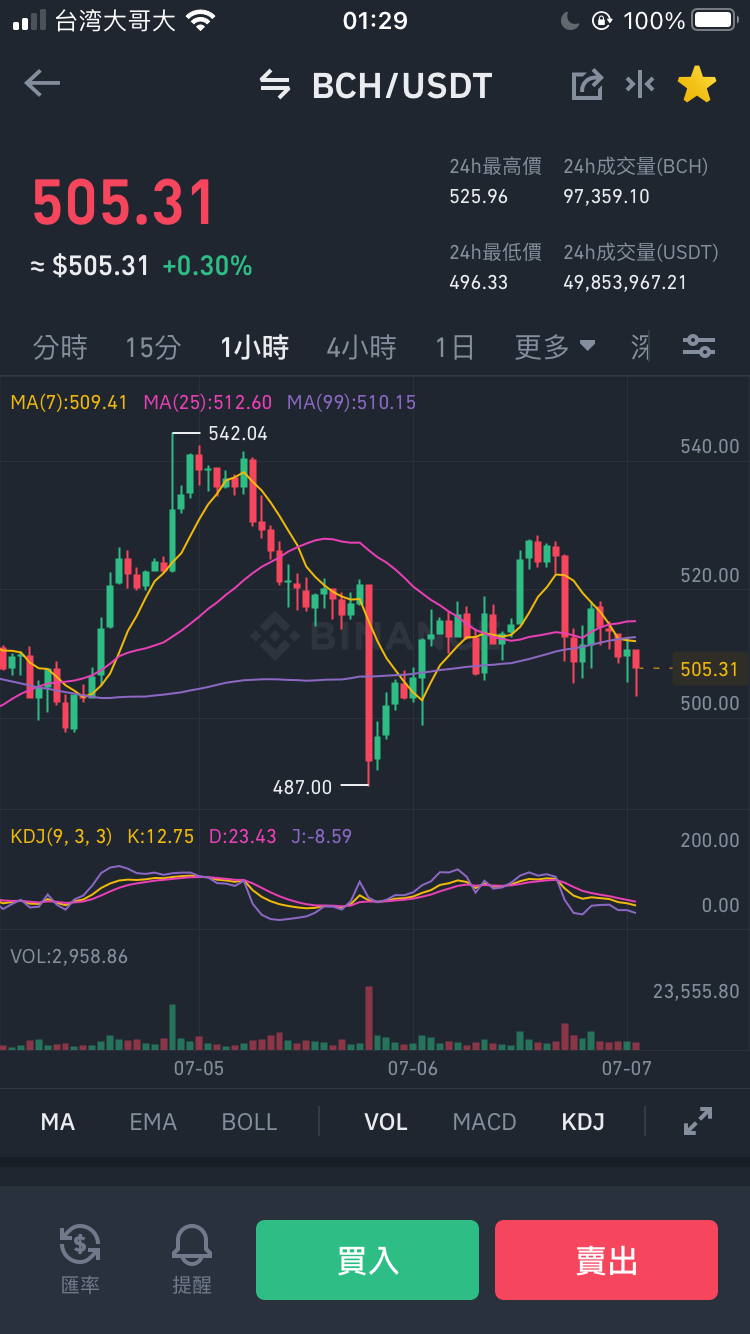Tap the 提醒 alert bell icon
Screen dimensions: 750x1334
point(192,1259)
